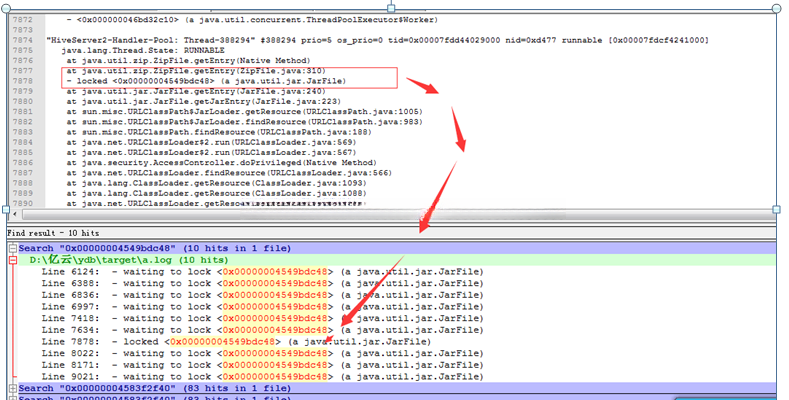789x400 pixels.
Task: Open the Line 7418 waiting to lock result
Action: pos(262,318)
